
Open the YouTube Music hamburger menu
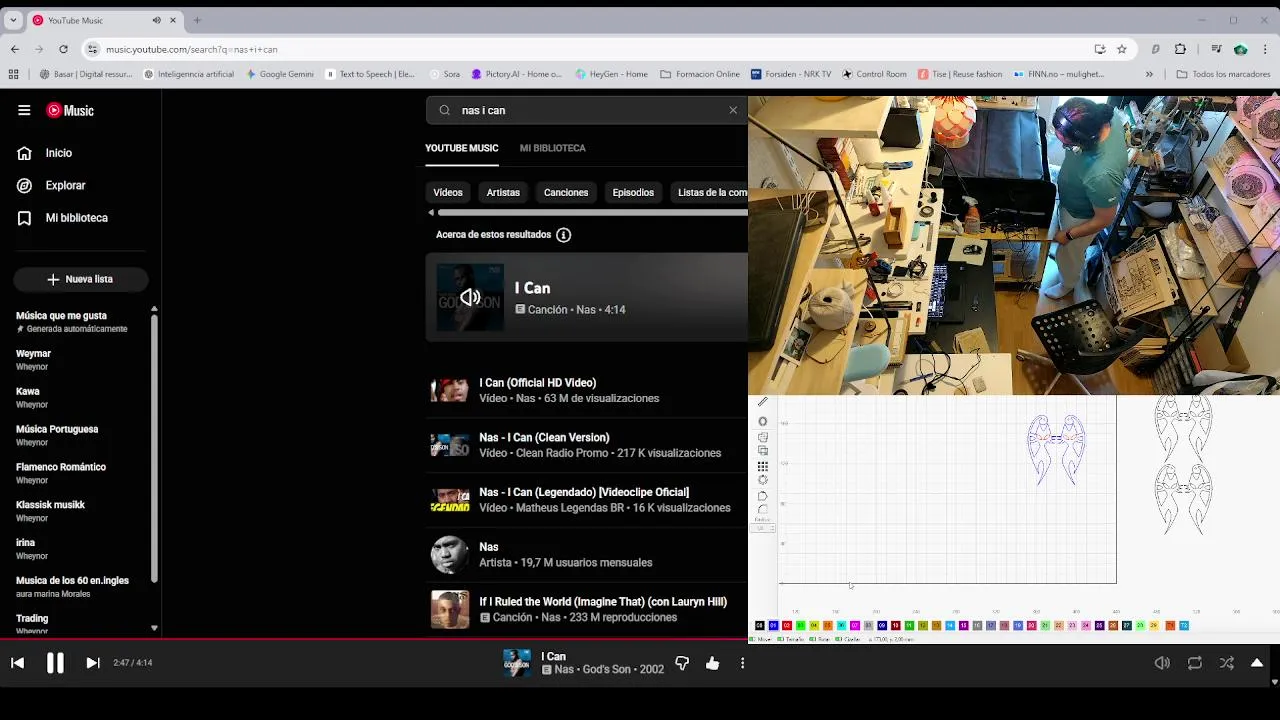click(24, 110)
